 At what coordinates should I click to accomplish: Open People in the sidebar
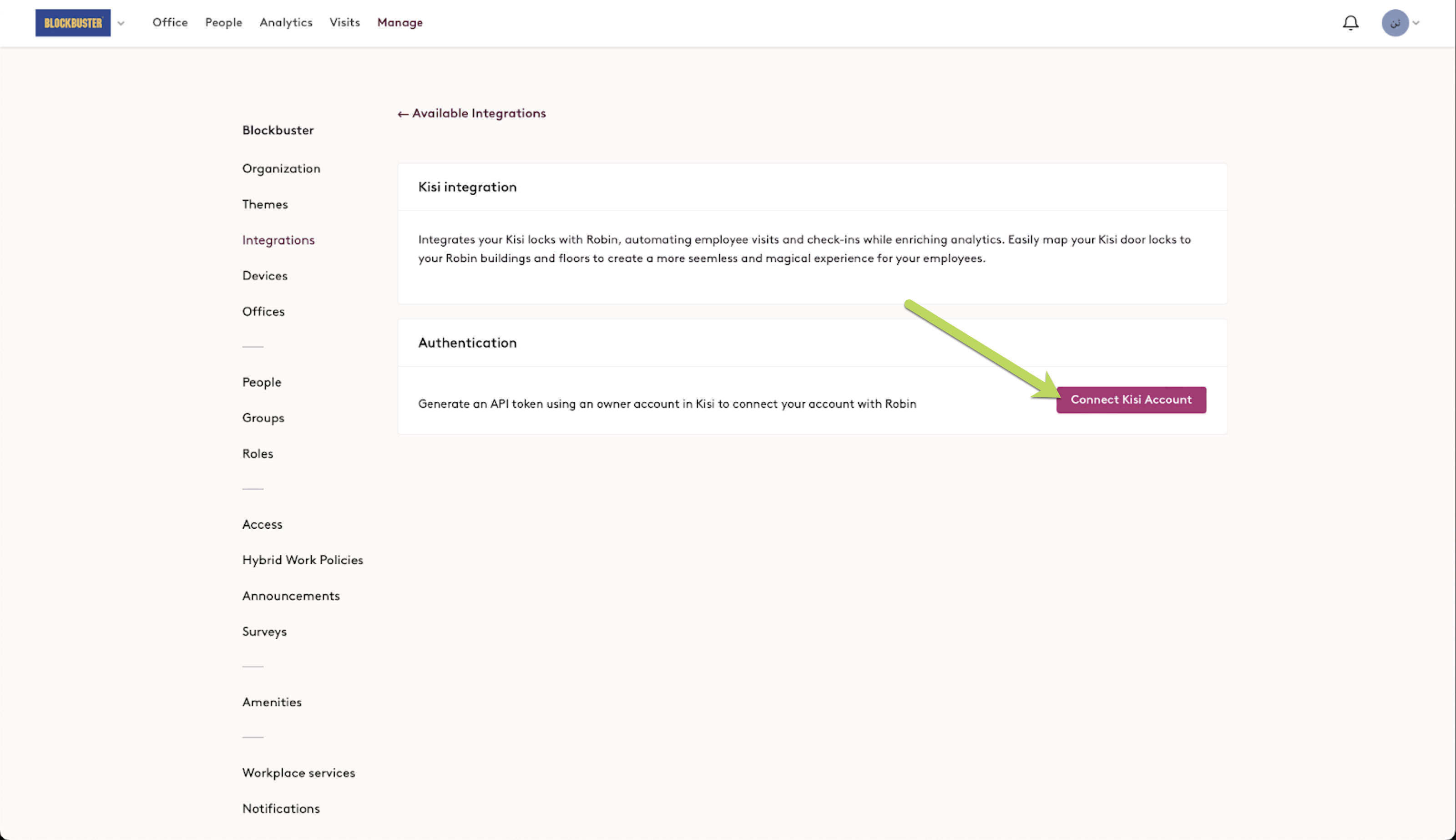[x=262, y=383]
